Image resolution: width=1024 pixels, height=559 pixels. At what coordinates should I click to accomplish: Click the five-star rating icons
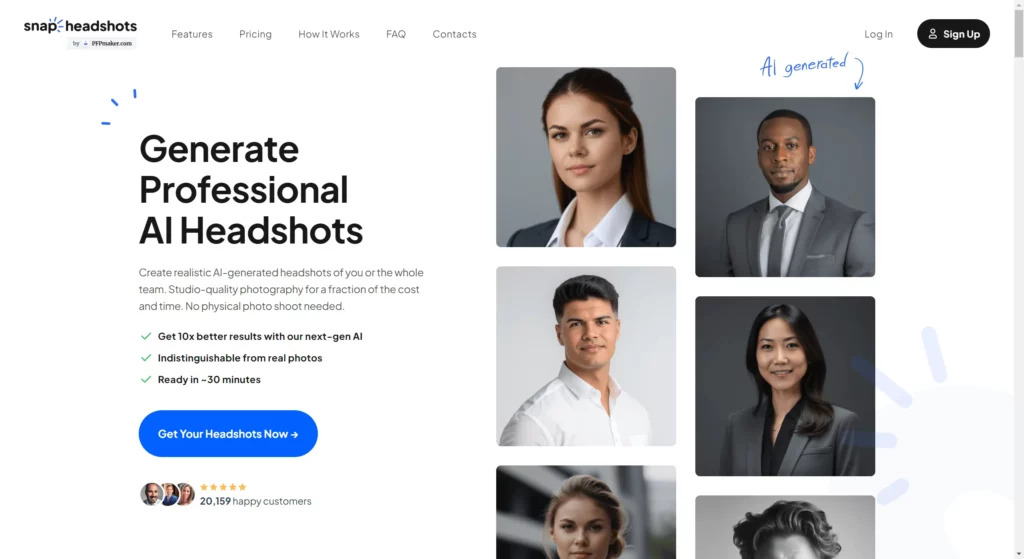(x=223, y=487)
